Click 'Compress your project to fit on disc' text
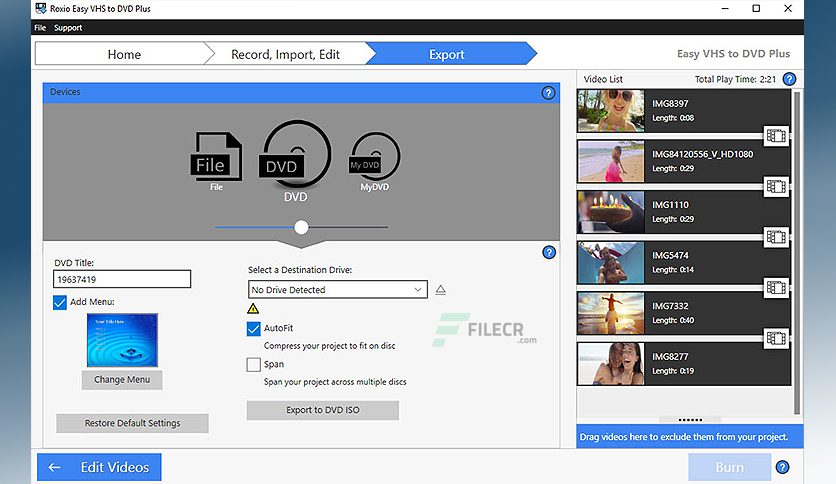 [x=329, y=346]
